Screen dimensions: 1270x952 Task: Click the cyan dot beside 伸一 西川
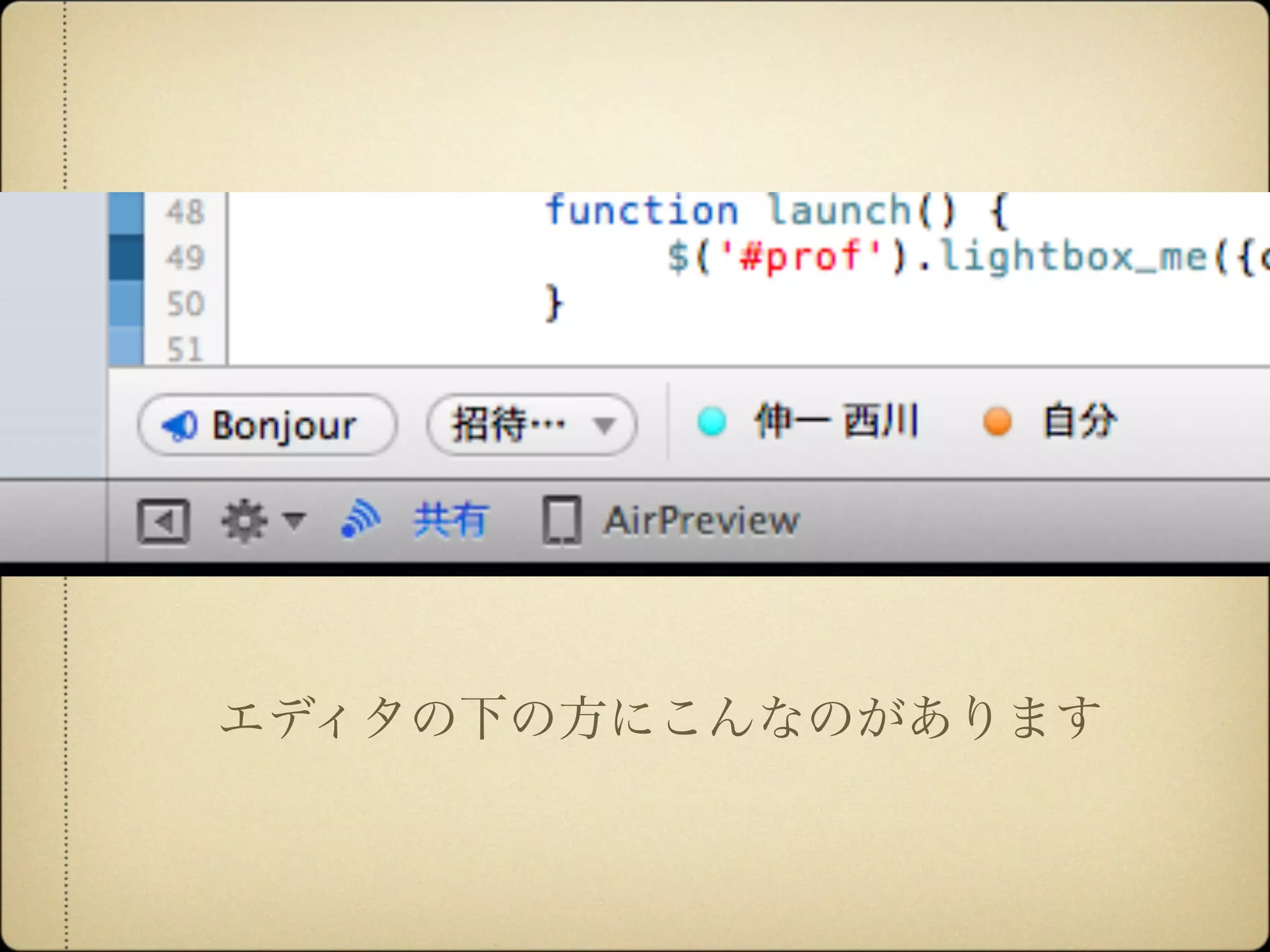[x=711, y=421]
